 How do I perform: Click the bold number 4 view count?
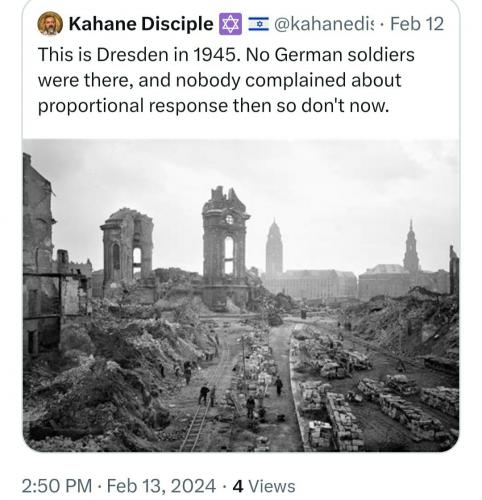[238, 486]
